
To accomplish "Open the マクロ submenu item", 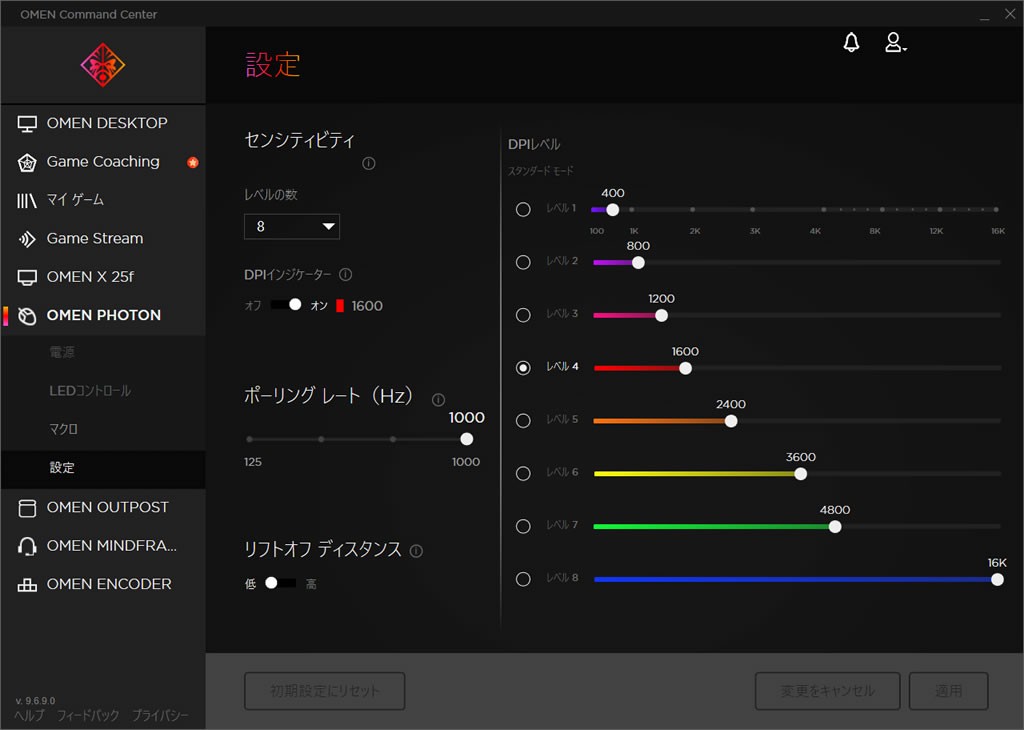I will click(103, 430).
